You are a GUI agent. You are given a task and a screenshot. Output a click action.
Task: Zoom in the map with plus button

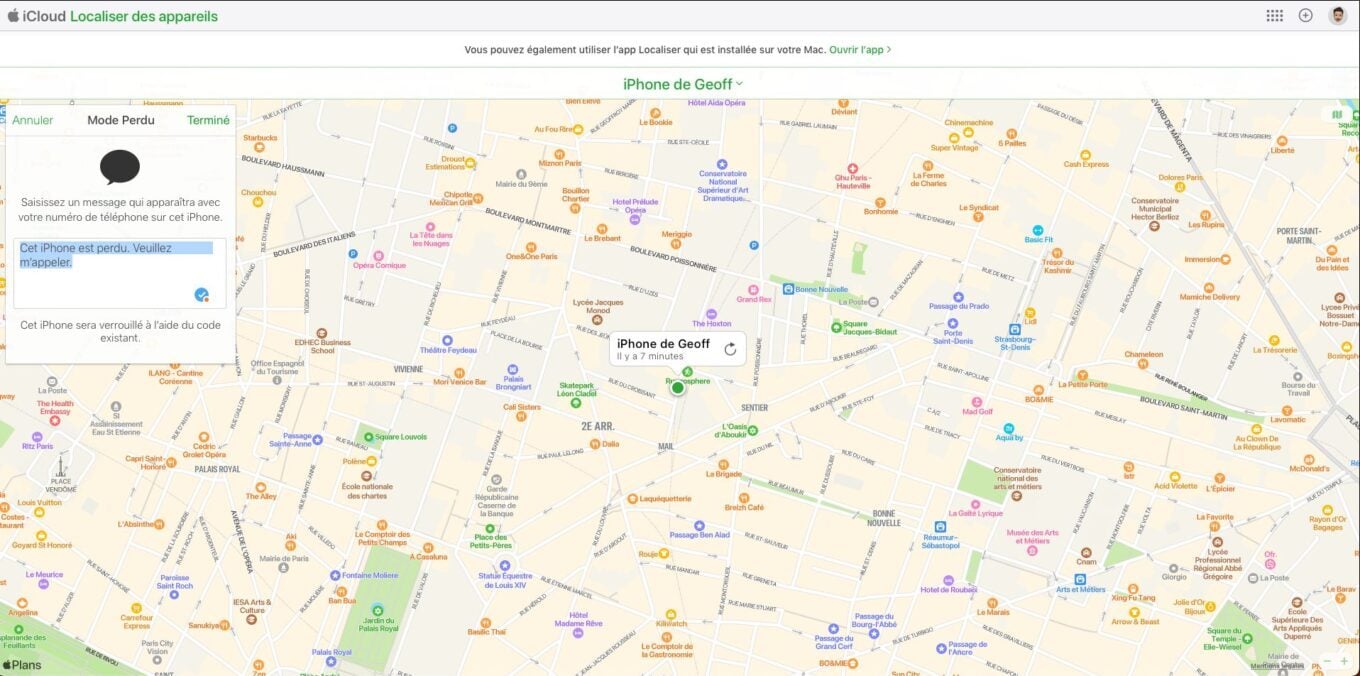click(1346, 661)
